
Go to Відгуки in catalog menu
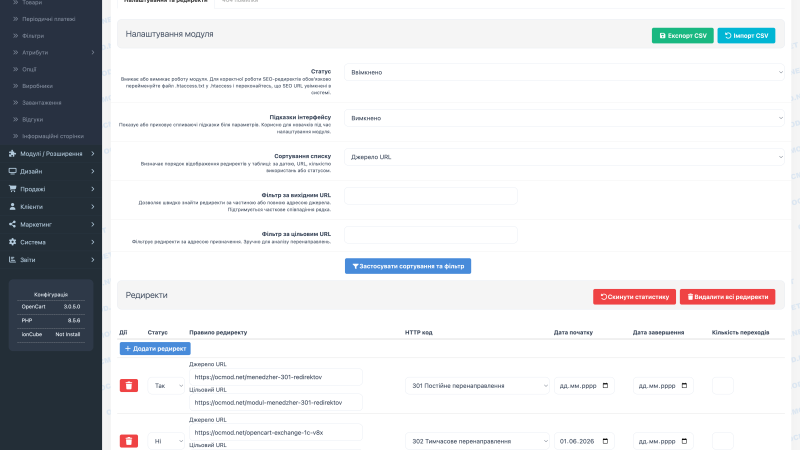click(x=33, y=119)
